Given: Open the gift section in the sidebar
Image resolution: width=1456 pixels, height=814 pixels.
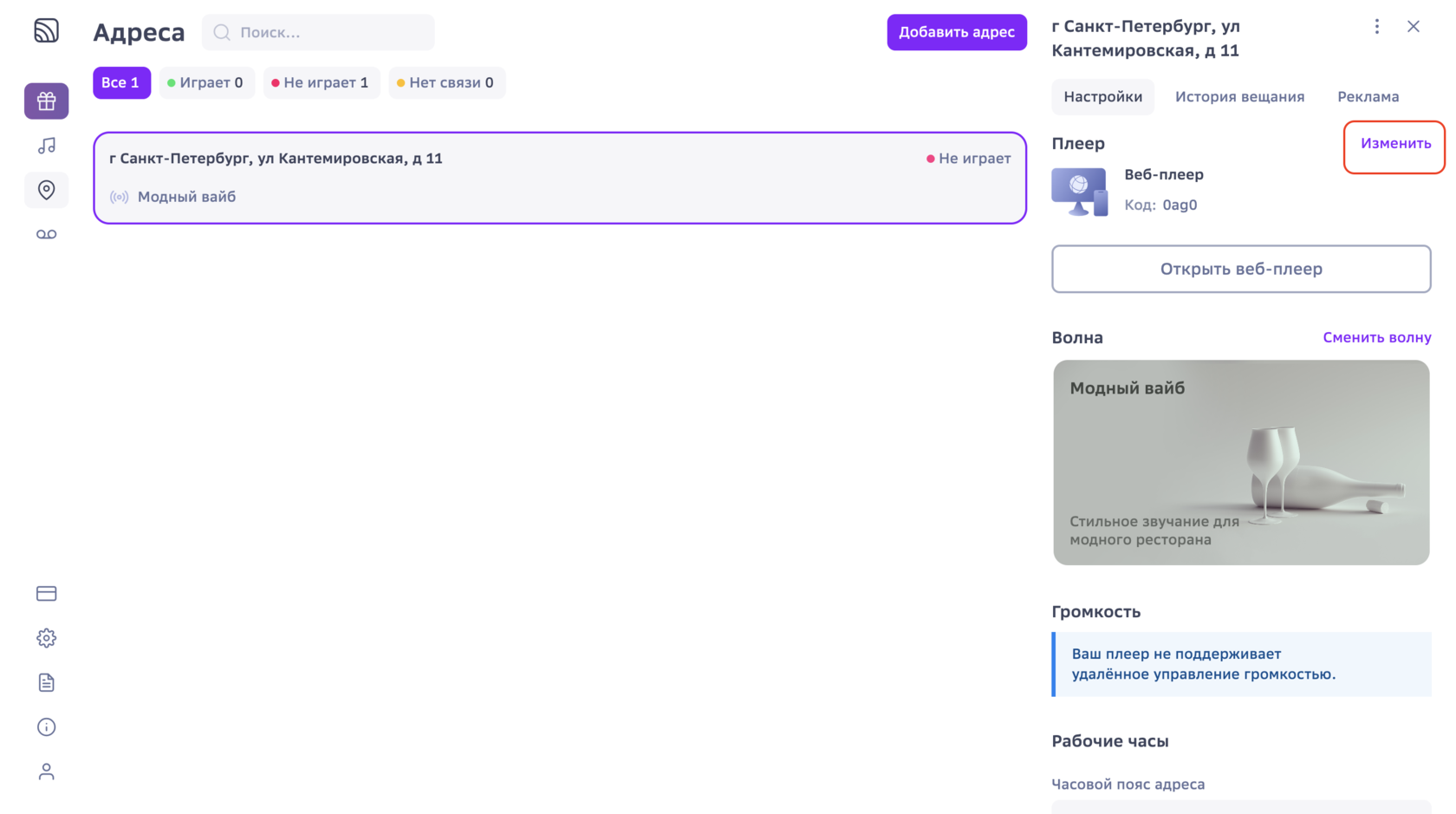Looking at the screenshot, I should click(x=46, y=101).
